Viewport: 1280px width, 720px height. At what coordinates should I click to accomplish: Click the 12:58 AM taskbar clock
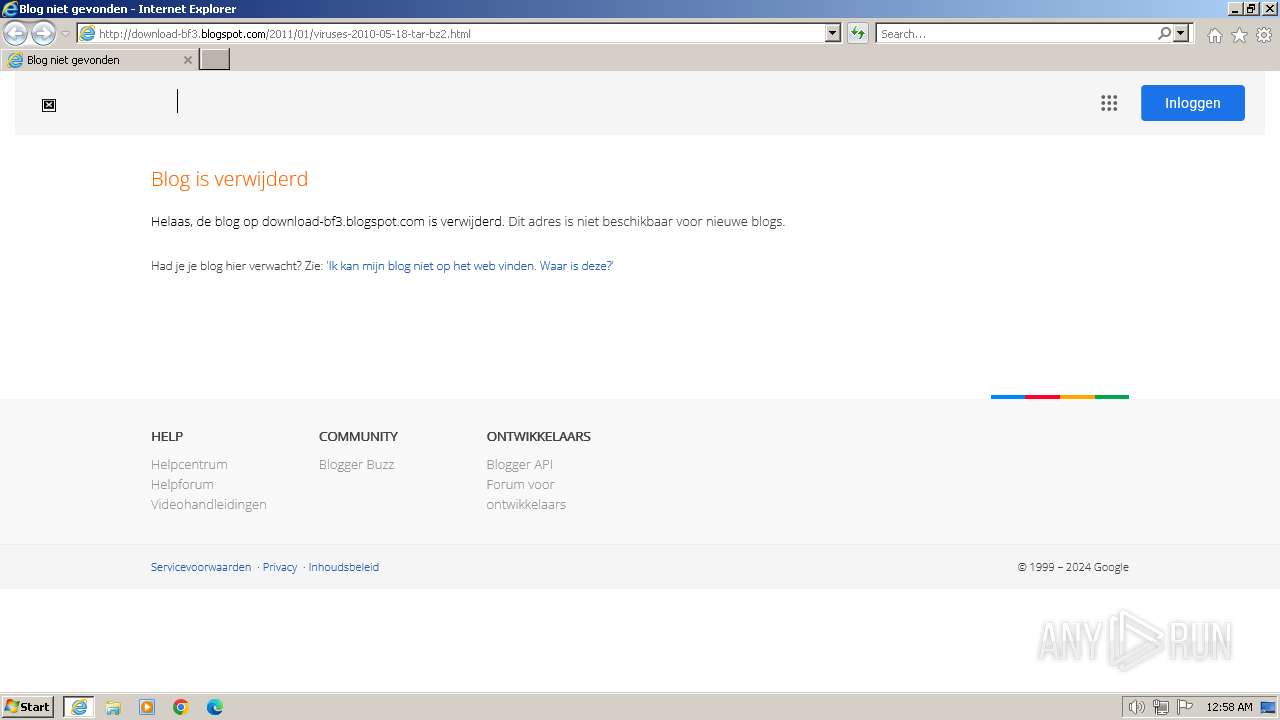click(x=1229, y=707)
